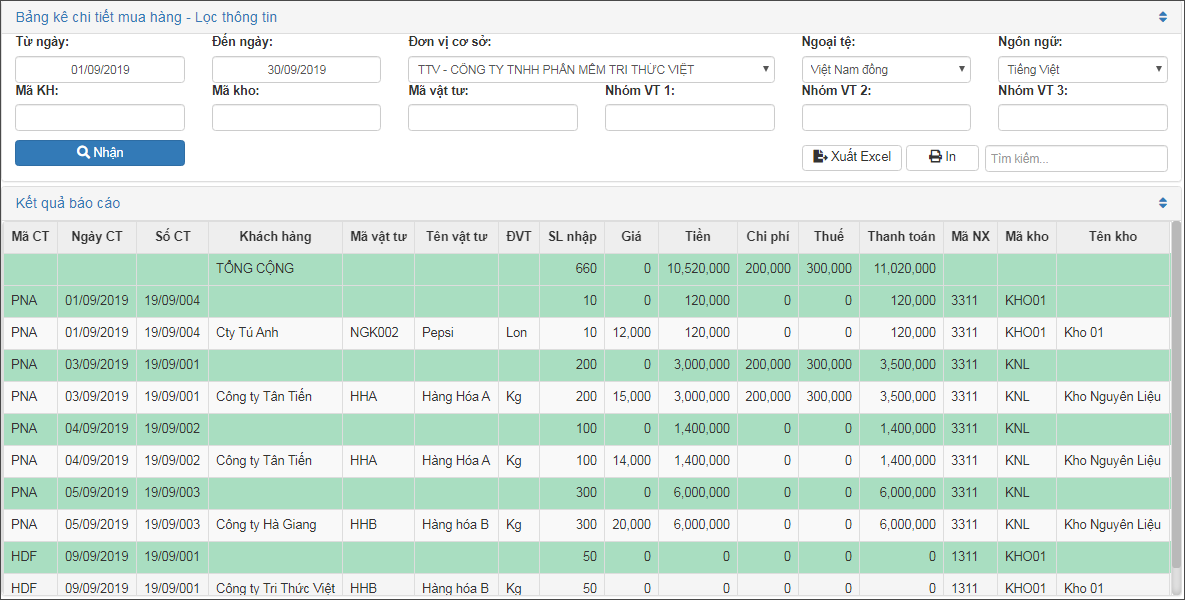The height and width of the screenshot is (600, 1185).
Task: Click the SL nhập column header
Action: click(x=572, y=237)
